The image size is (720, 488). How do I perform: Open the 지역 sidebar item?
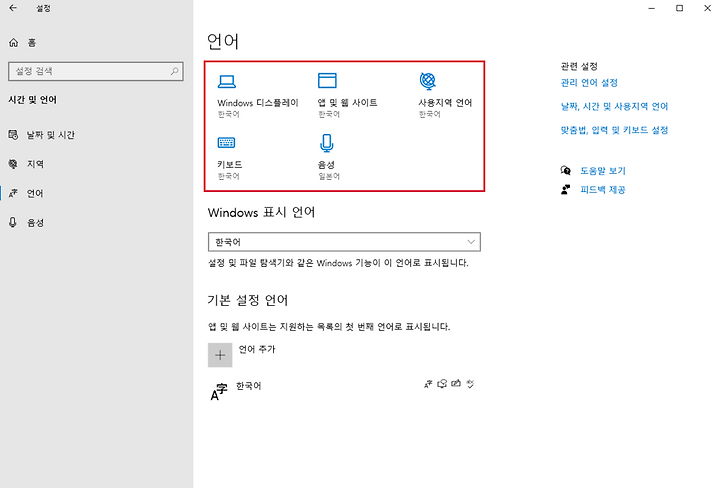96,164
